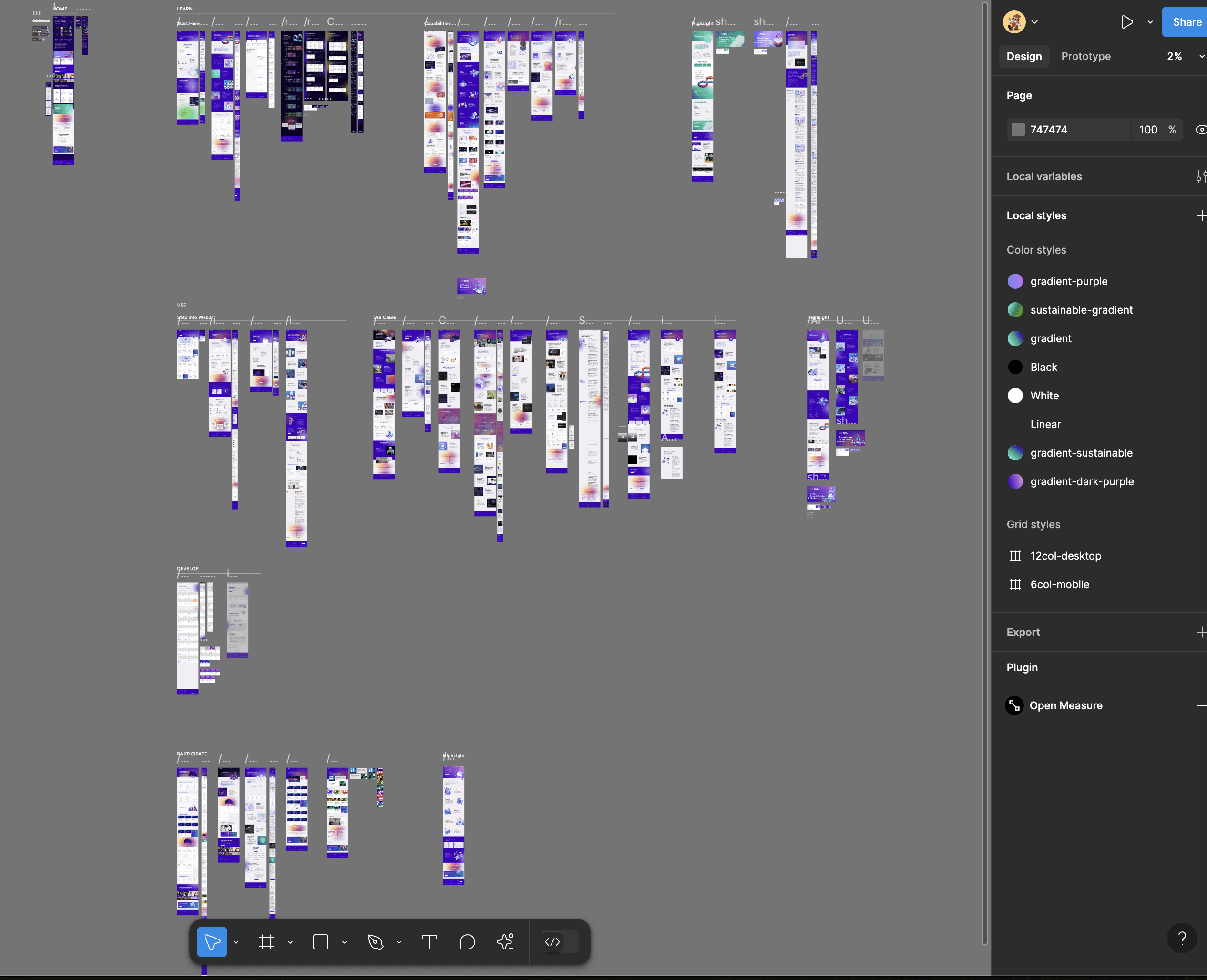Click the user avatar

pyautogui.click(x=1014, y=22)
